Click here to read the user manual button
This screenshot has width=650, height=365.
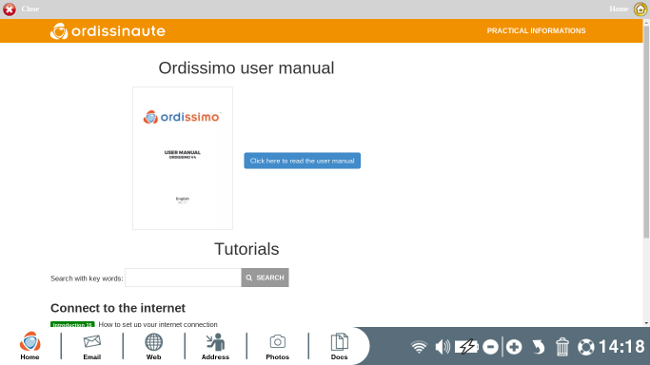click(x=302, y=161)
